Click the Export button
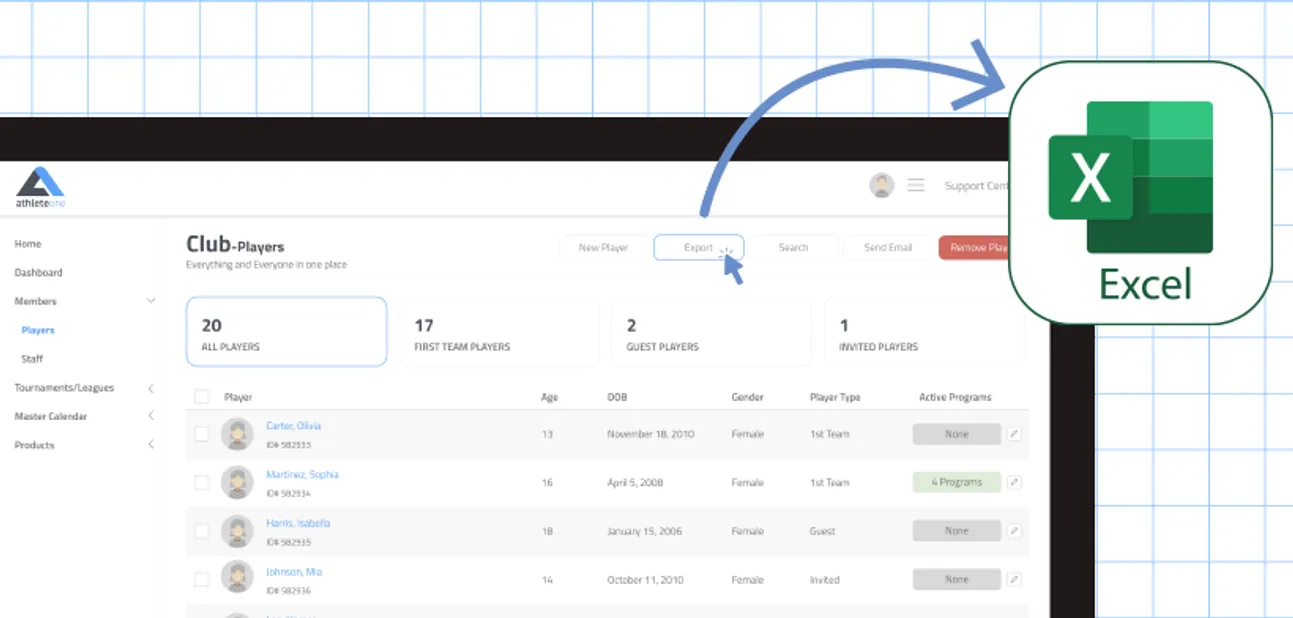Image resolution: width=1293 pixels, height=618 pixels. click(698, 248)
